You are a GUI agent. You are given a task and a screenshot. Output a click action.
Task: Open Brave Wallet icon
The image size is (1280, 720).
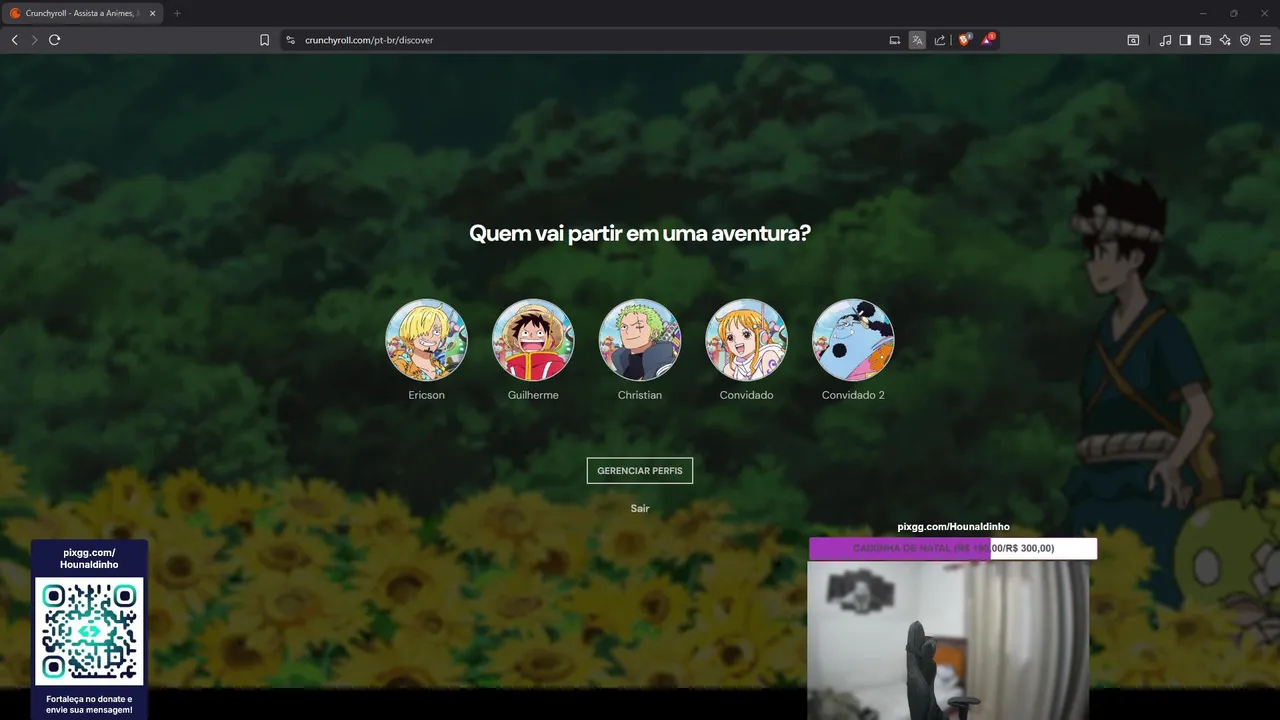[x=1205, y=40]
